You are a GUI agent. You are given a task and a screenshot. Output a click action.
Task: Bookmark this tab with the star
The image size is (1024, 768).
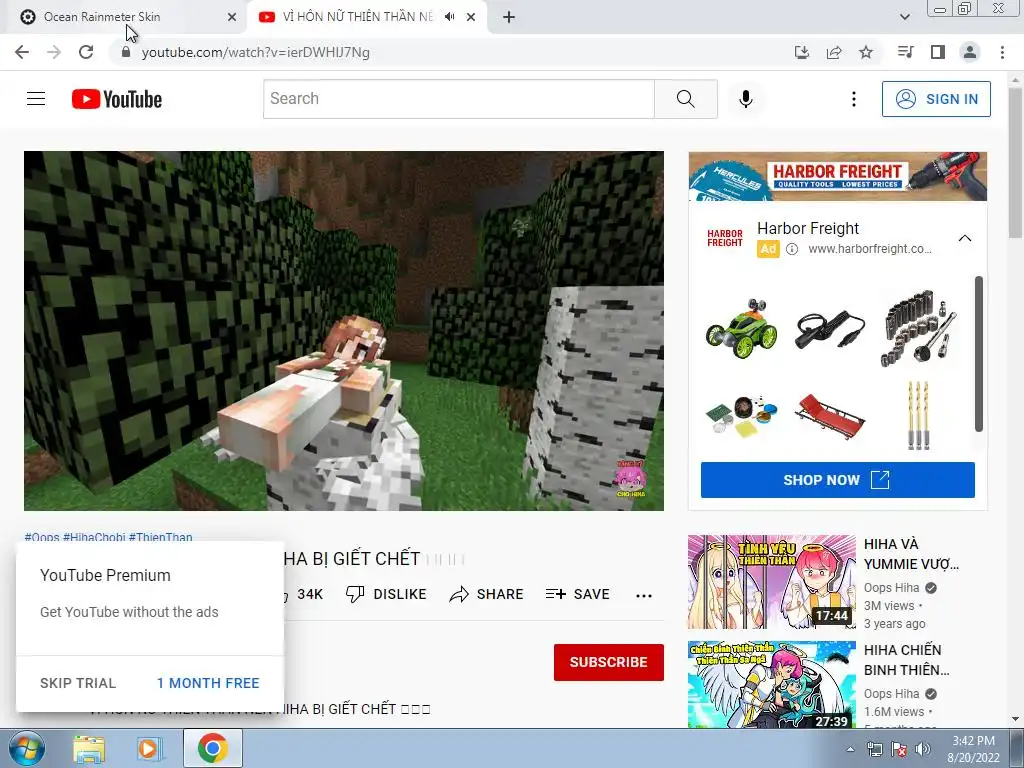[866, 52]
